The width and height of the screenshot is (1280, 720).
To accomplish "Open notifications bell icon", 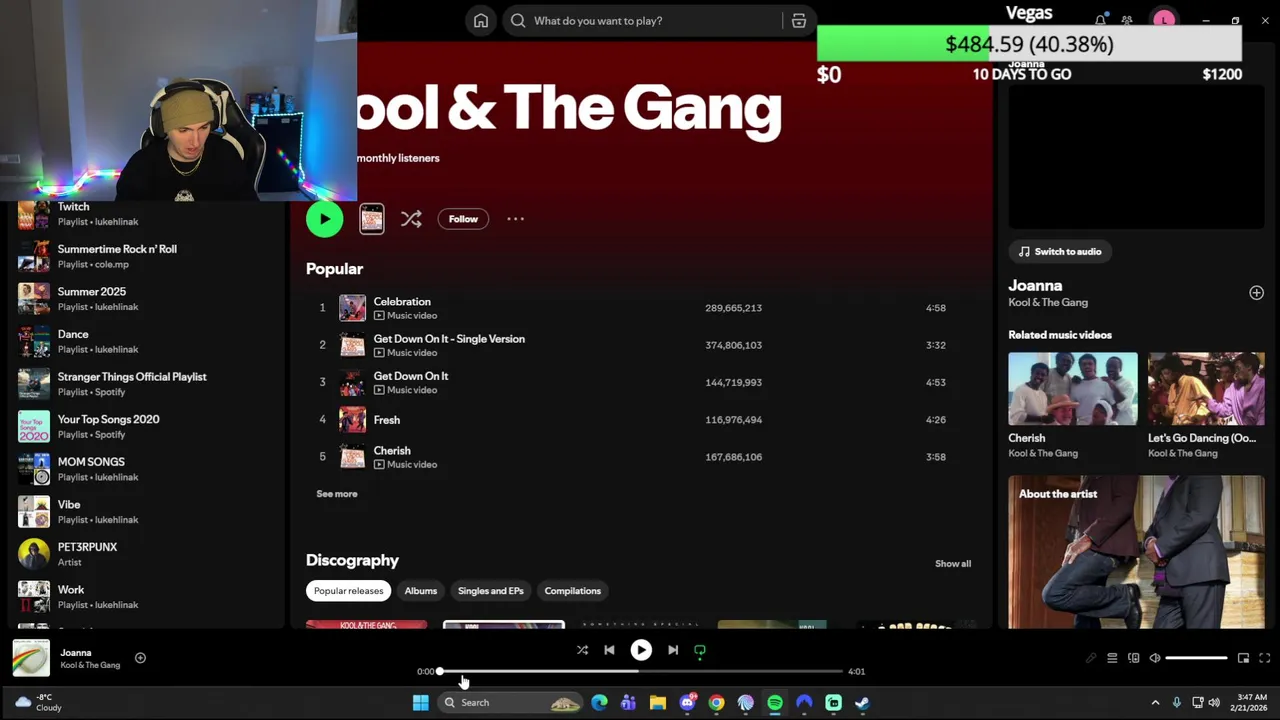I will click(1100, 20).
